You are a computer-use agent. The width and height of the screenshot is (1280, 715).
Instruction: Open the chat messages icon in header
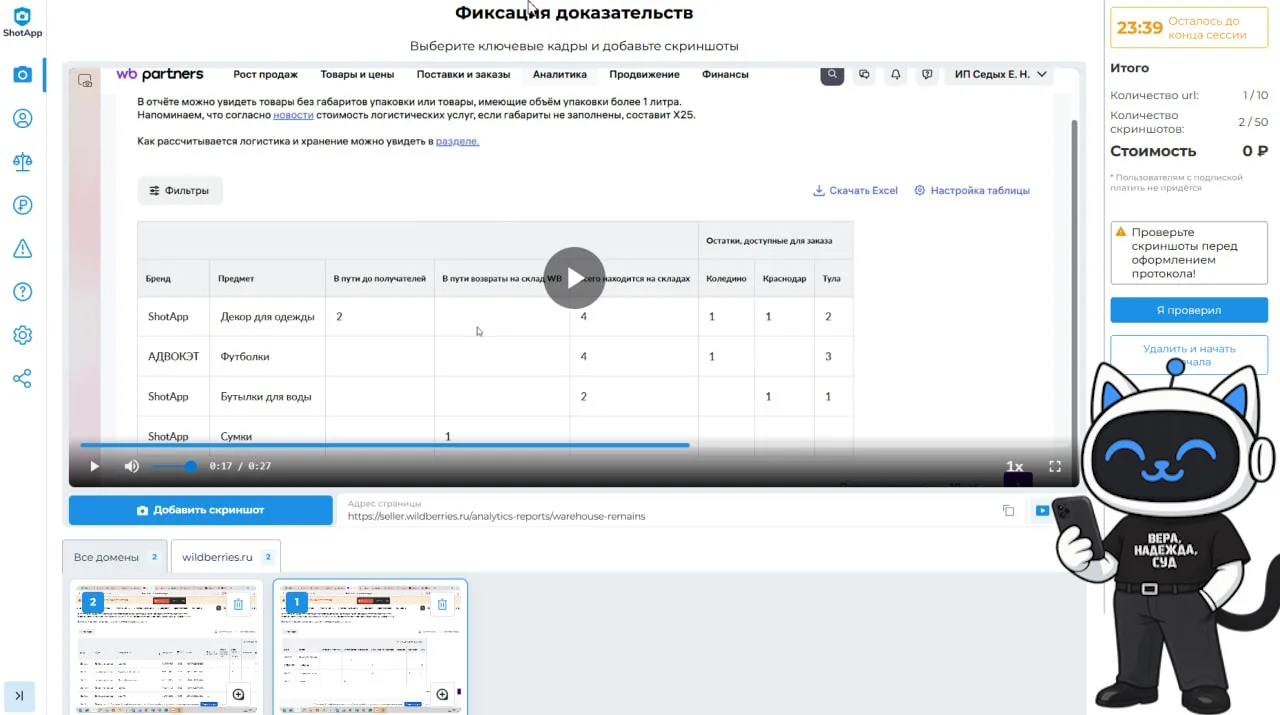coord(865,75)
